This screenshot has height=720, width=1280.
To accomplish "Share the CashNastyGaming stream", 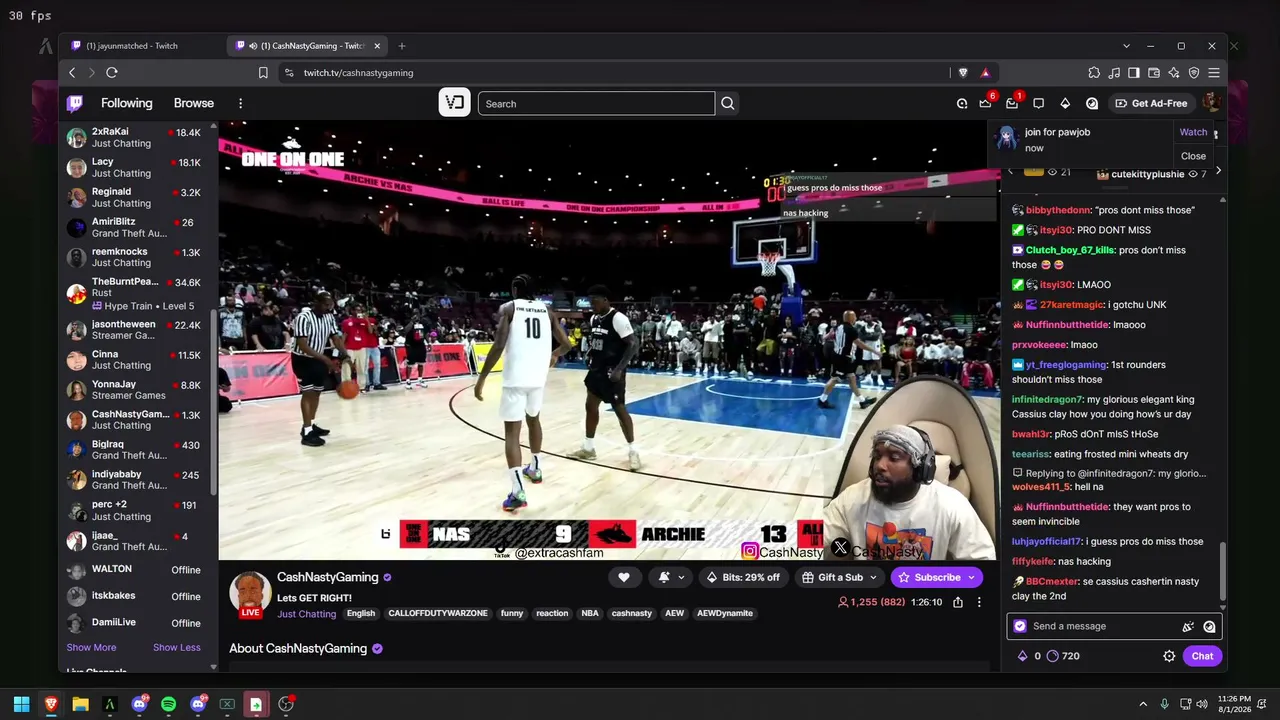I will point(958,602).
